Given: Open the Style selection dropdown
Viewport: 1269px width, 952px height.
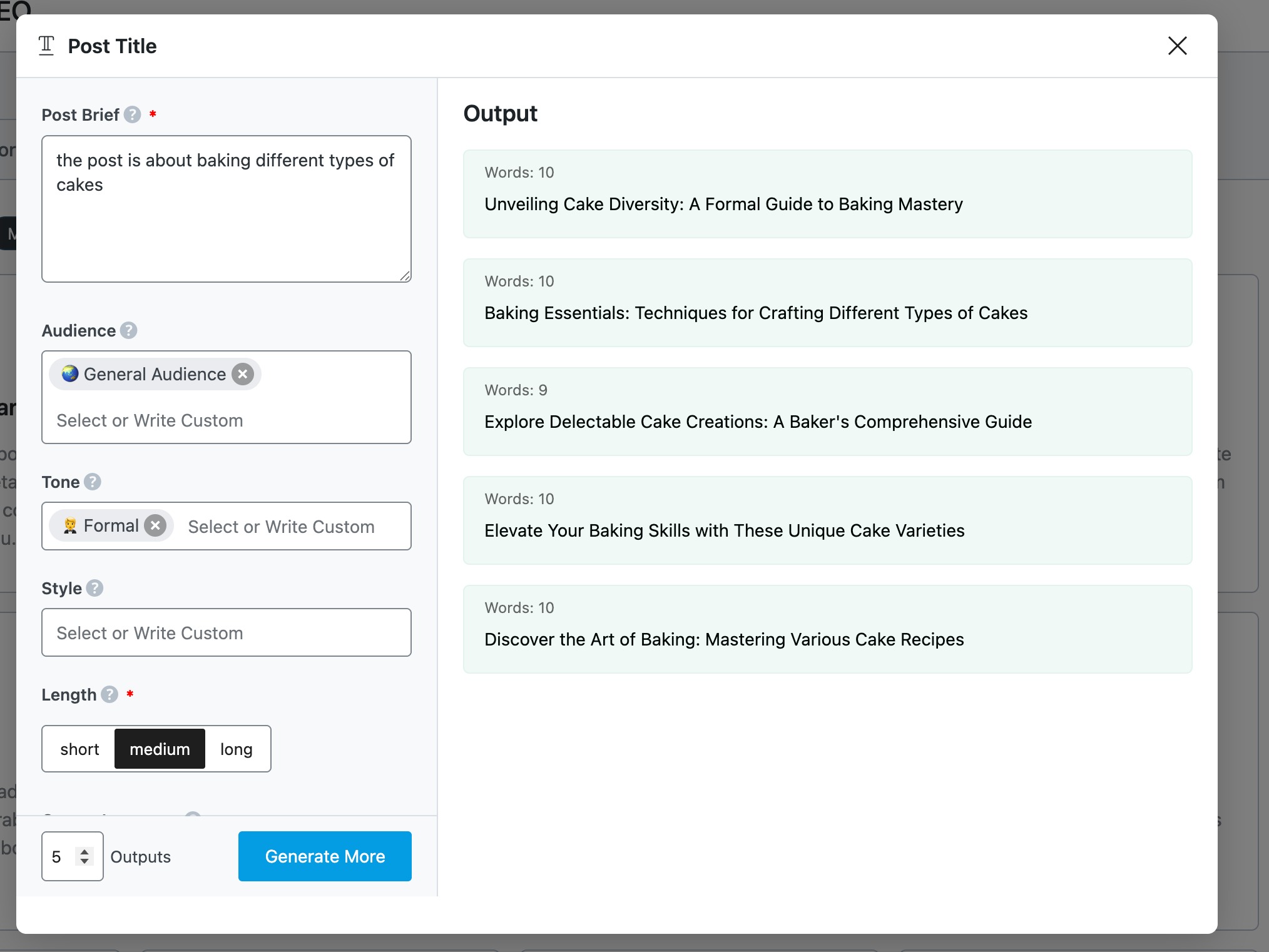Looking at the screenshot, I should pyautogui.click(x=226, y=632).
